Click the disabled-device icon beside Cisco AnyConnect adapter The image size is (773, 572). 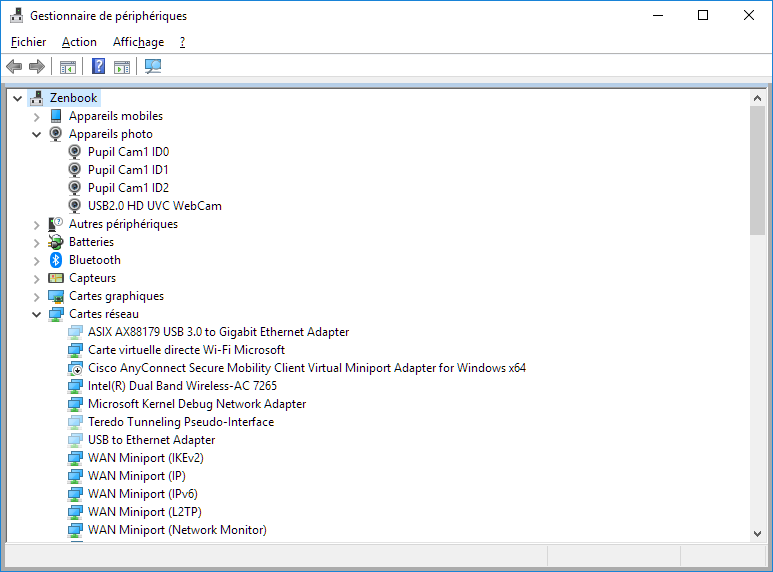pyautogui.click(x=75, y=368)
